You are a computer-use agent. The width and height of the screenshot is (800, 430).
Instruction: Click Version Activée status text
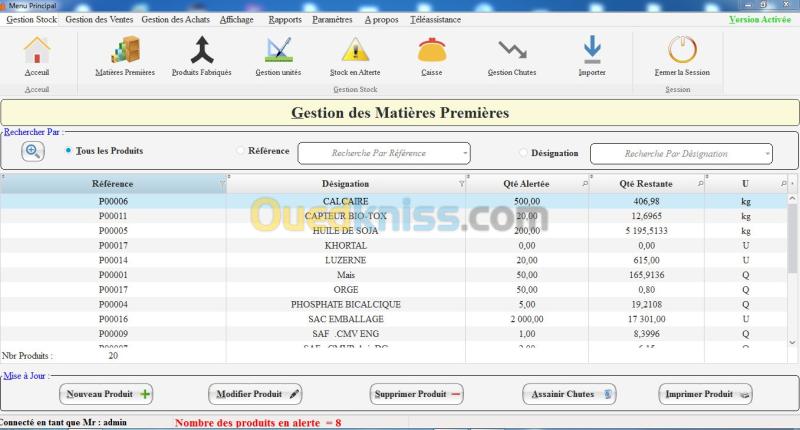760,19
